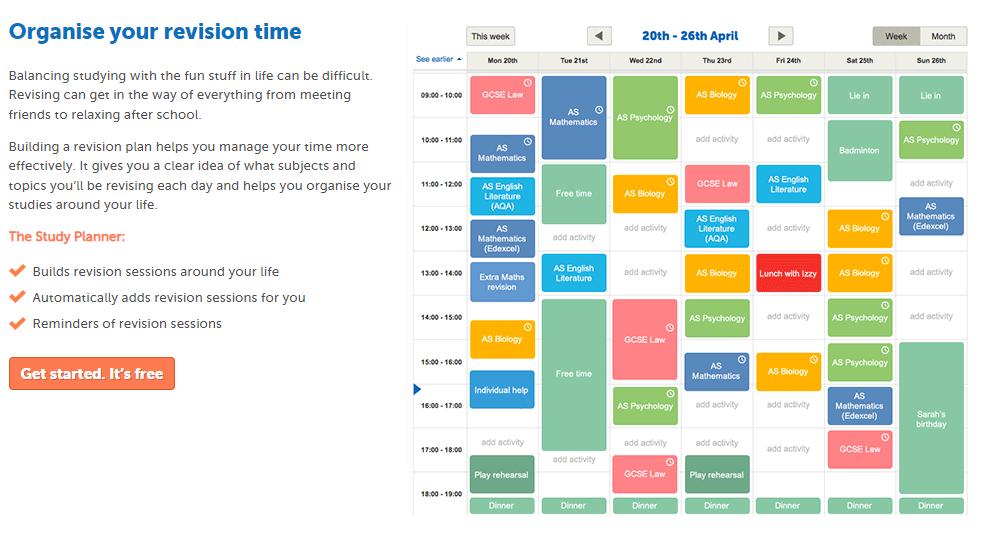Click clock icon on Sunday AS Psychology
Image resolution: width=981 pixels, height=537 pixels.
click(957, 127)
